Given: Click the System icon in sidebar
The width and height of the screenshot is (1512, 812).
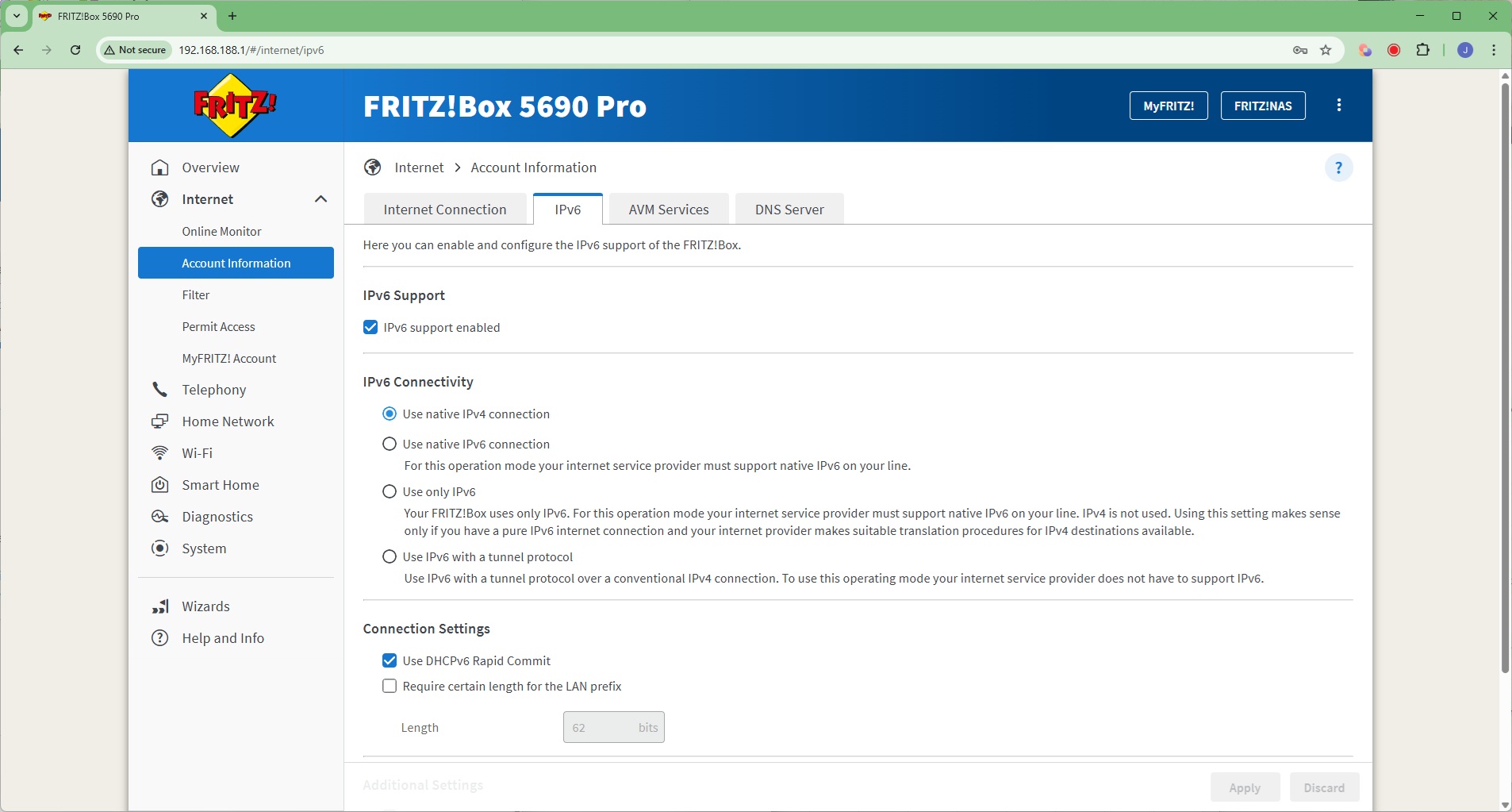Looking at the screenshot, I should [160, 548].
